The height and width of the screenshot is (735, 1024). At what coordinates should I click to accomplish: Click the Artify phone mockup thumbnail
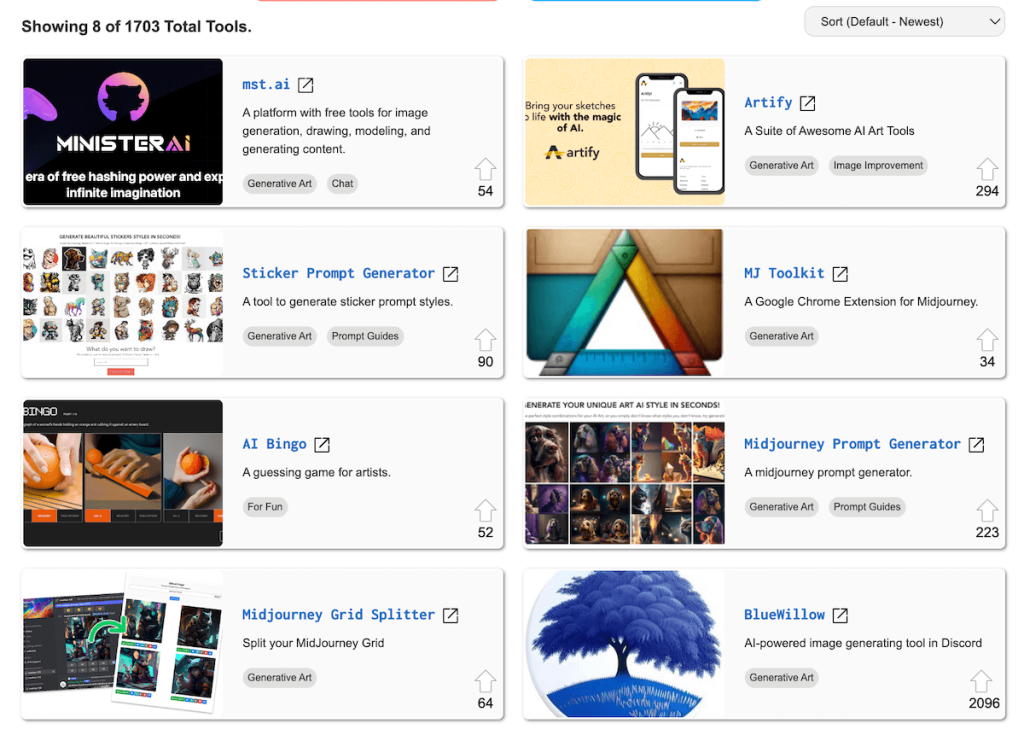624,131
